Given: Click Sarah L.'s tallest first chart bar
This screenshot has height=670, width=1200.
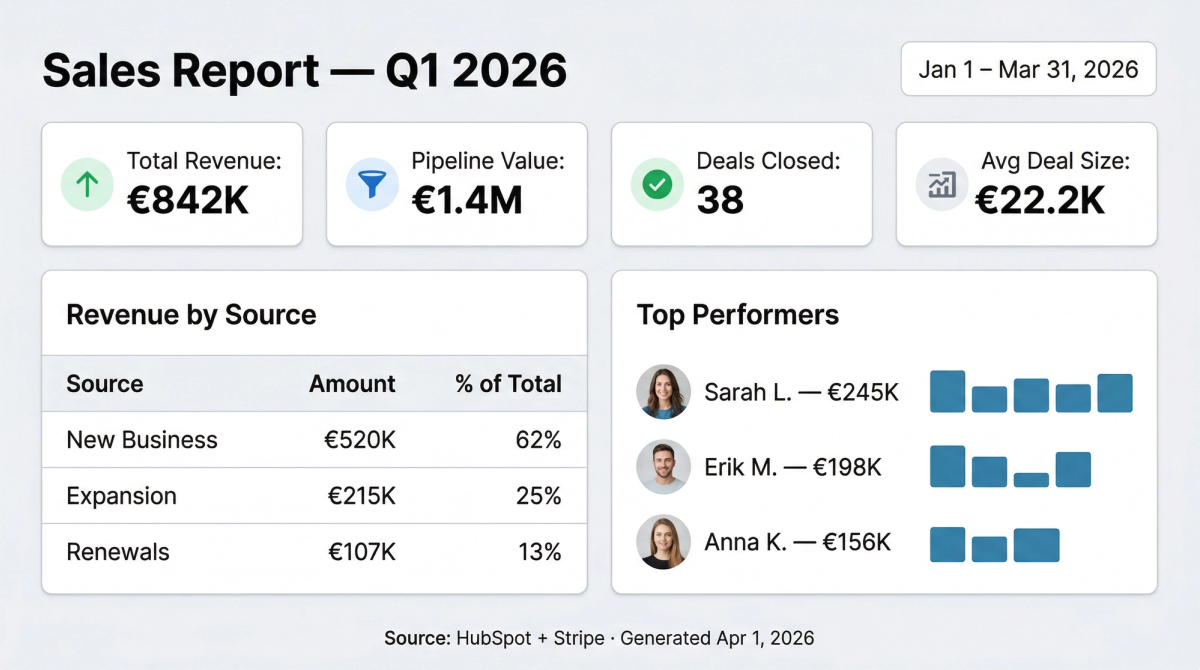Looking at the screenshot, I should pyautogui.click(x=947, y=392).
